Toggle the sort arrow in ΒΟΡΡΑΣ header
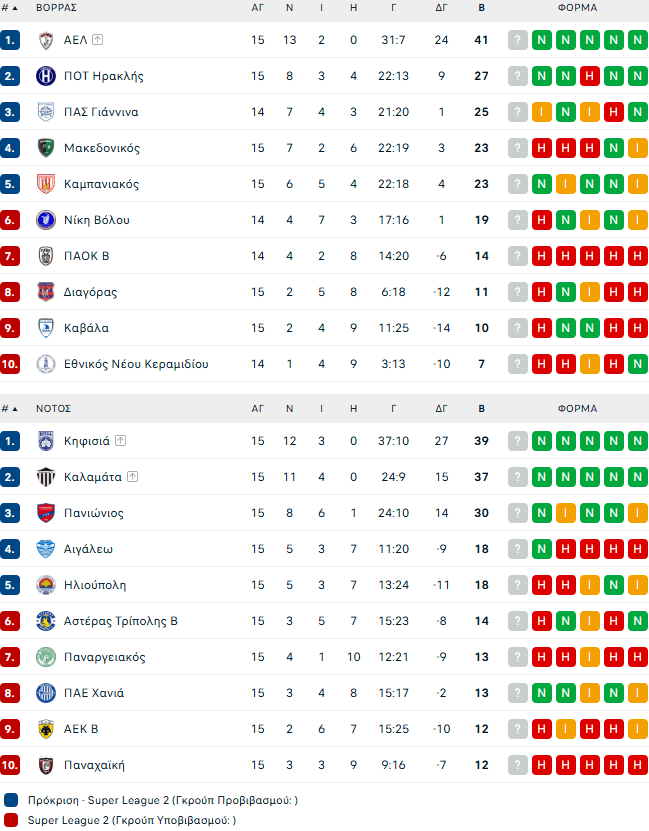The width and height of the screenshot is (649, 831). point(15,7)
